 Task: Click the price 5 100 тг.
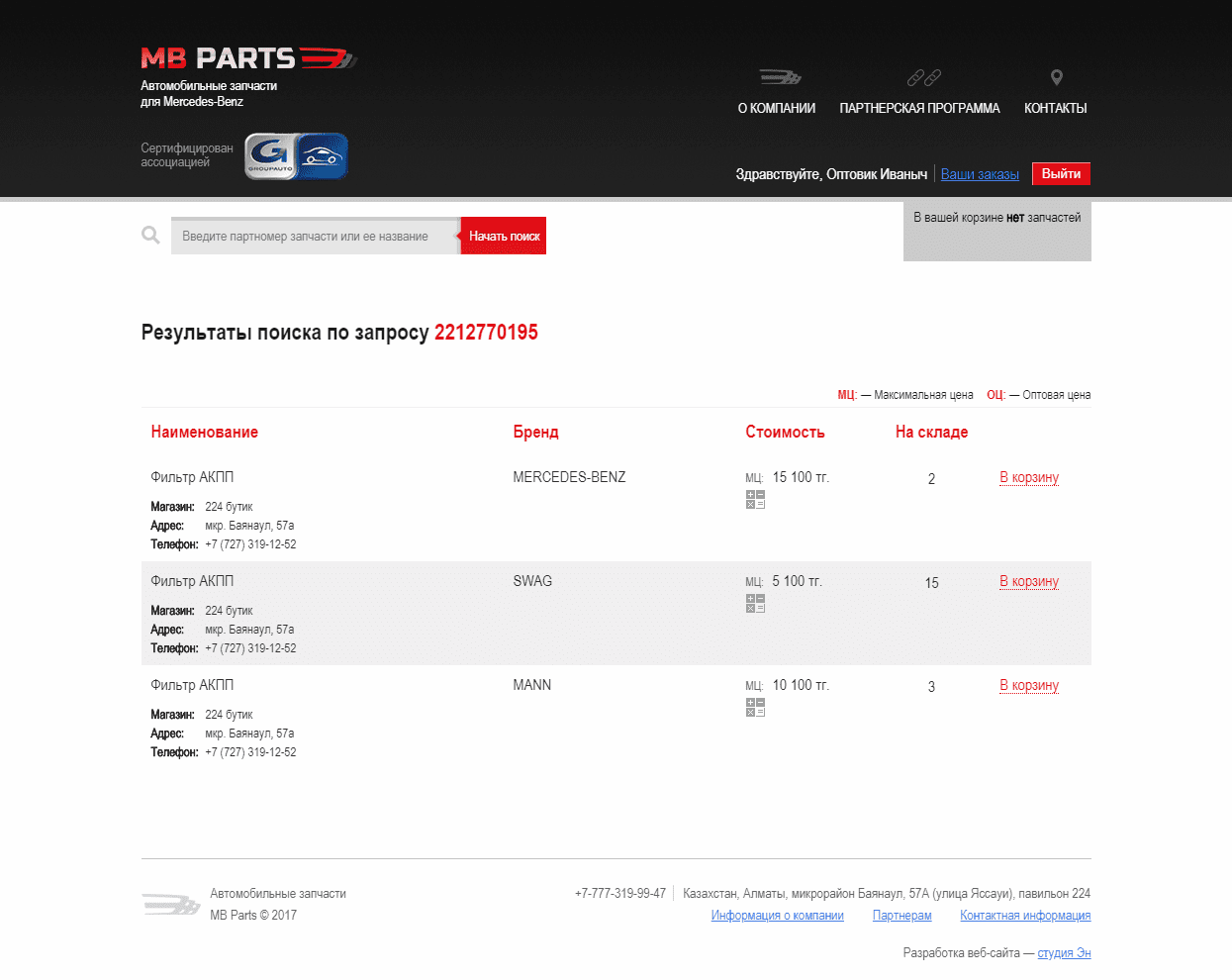point(797,581)
